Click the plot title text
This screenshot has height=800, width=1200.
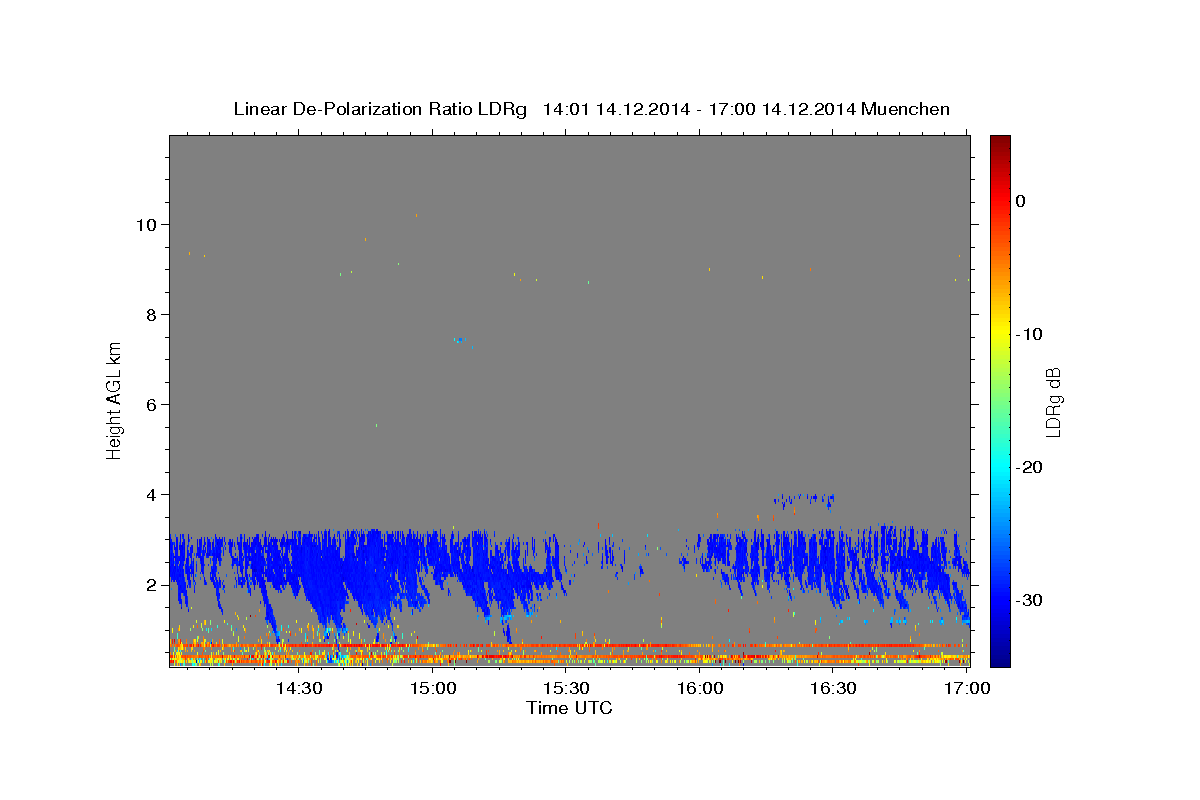coord(591,109)
